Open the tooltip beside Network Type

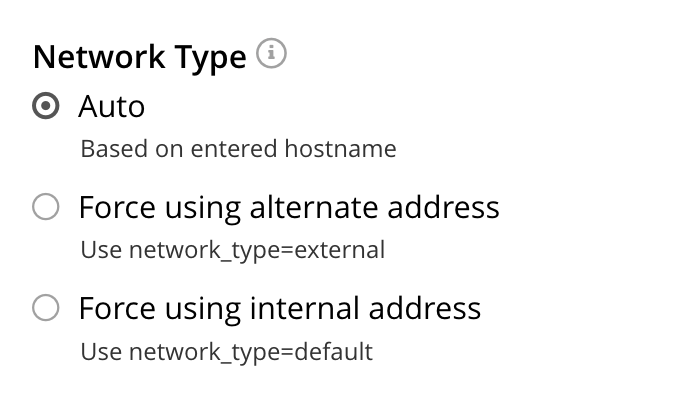click(x=271, y=55)
